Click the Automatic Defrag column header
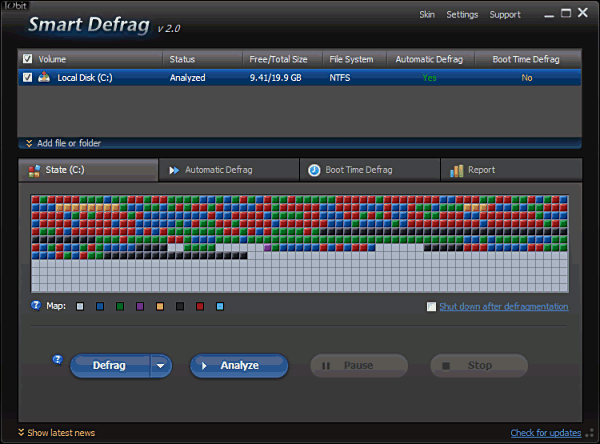 click(430, 59)
